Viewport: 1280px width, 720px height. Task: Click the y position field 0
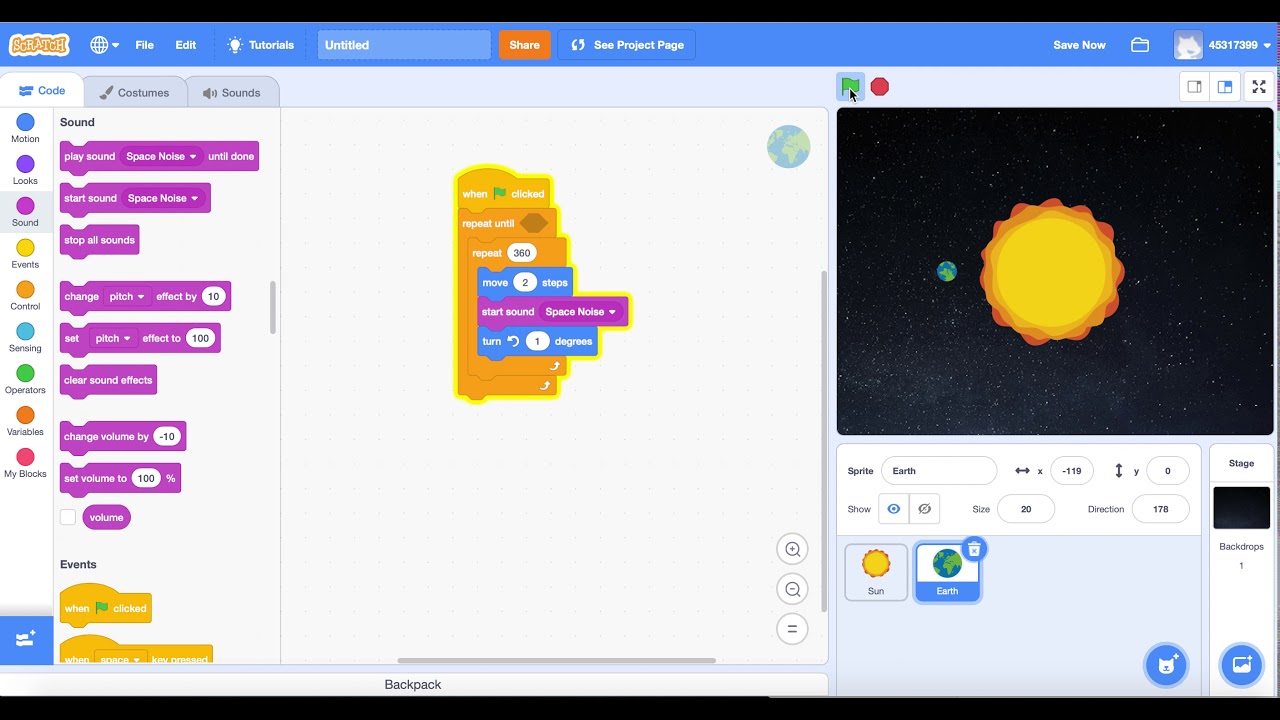pyautogui.click(x=1167, y=471)
